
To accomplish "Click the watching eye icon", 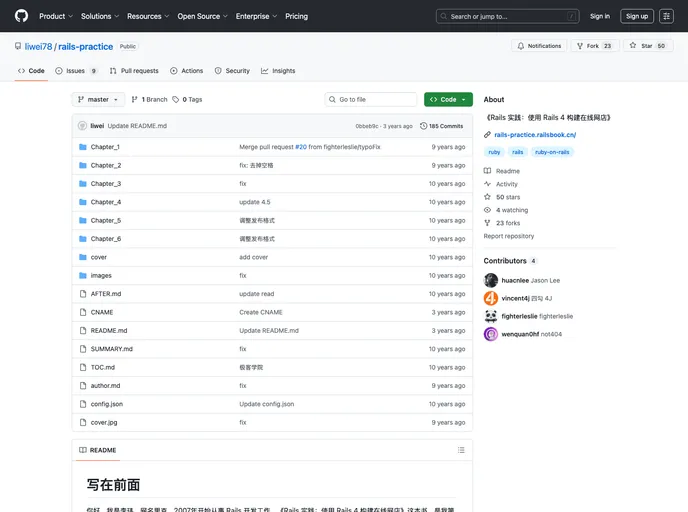I will [487, 210].
